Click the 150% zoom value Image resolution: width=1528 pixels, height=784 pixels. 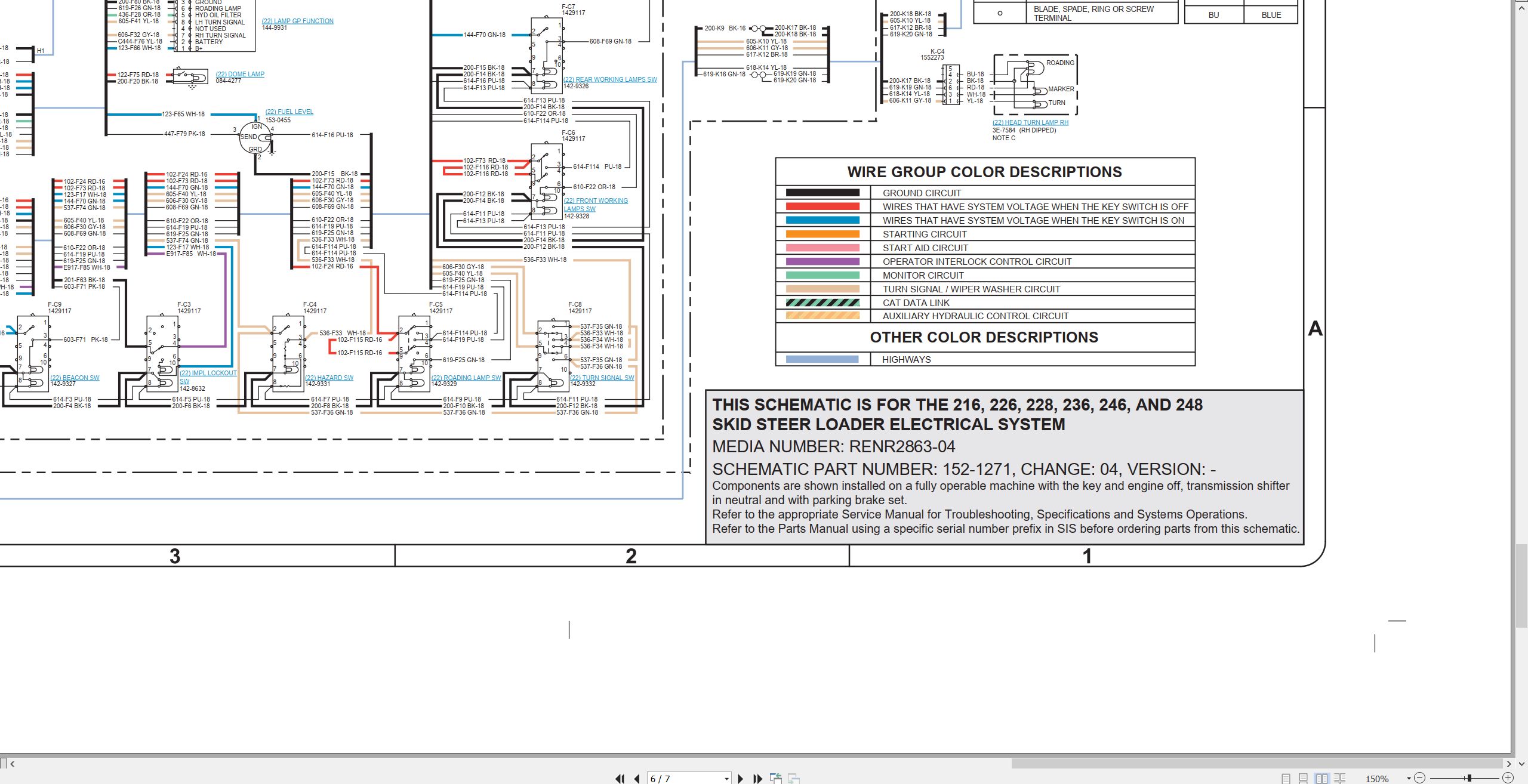coord(1377,779)
